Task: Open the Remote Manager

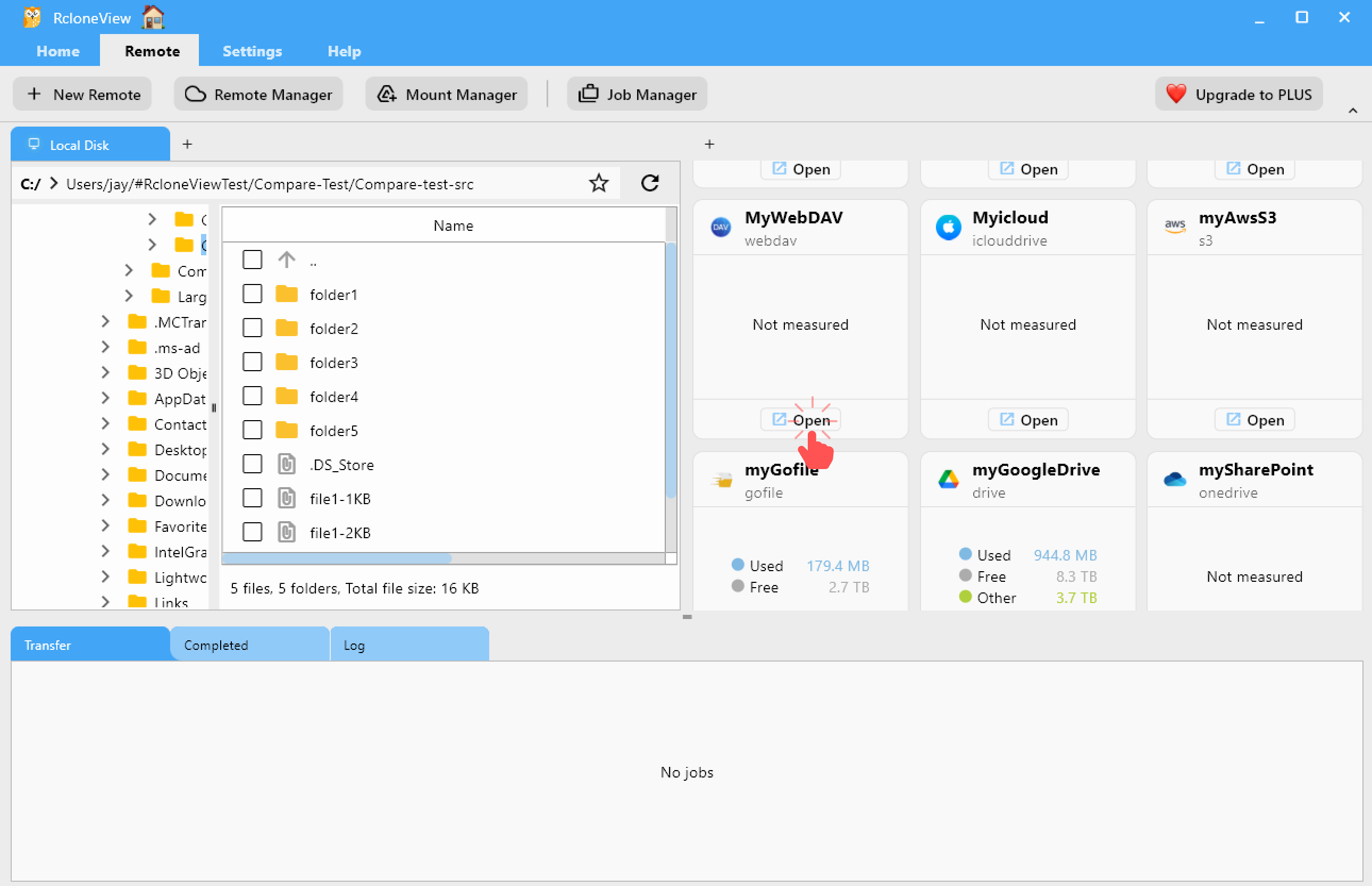Action: [x=258, y=94]
